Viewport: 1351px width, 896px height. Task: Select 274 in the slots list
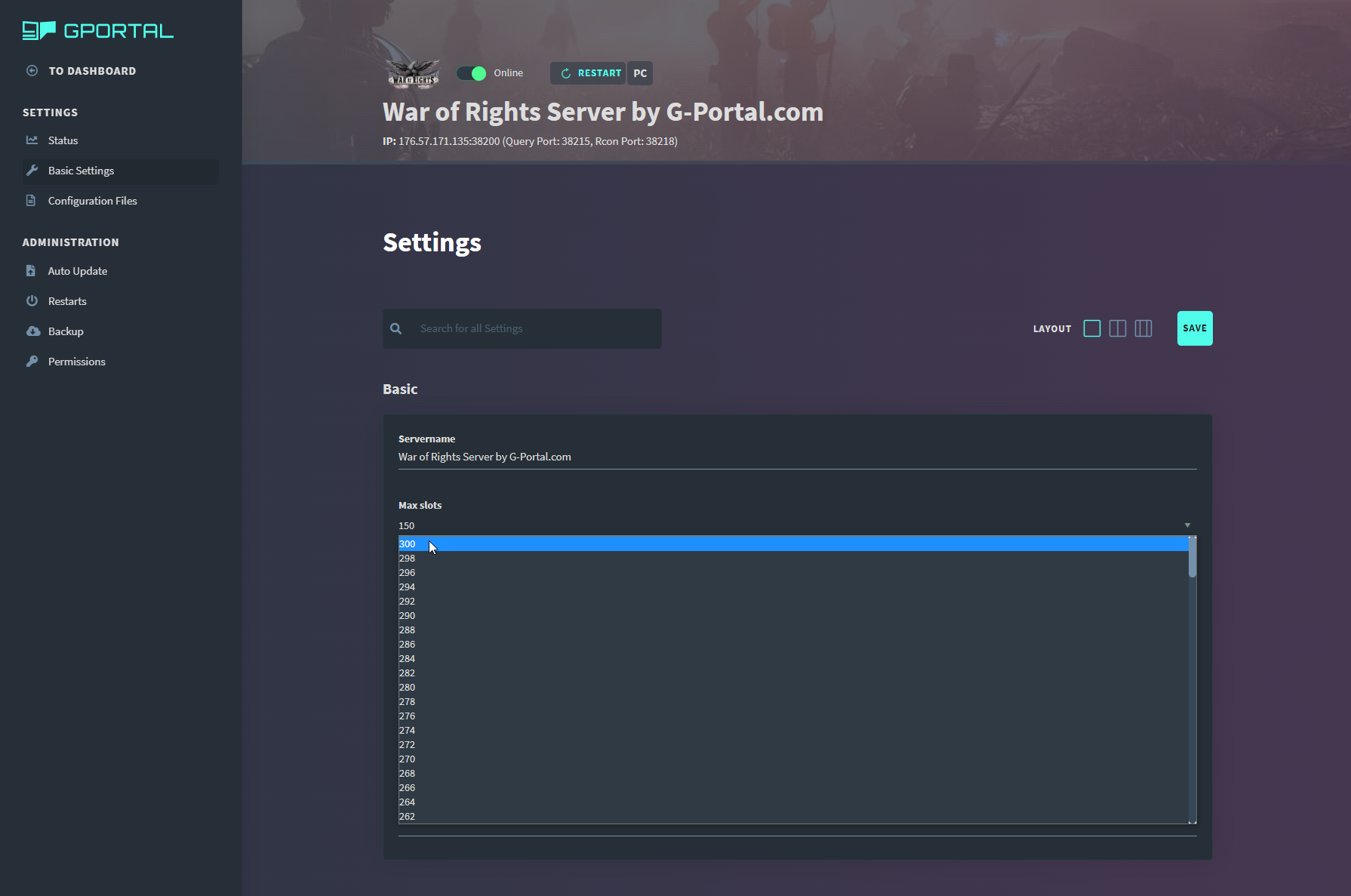[793, 731]
